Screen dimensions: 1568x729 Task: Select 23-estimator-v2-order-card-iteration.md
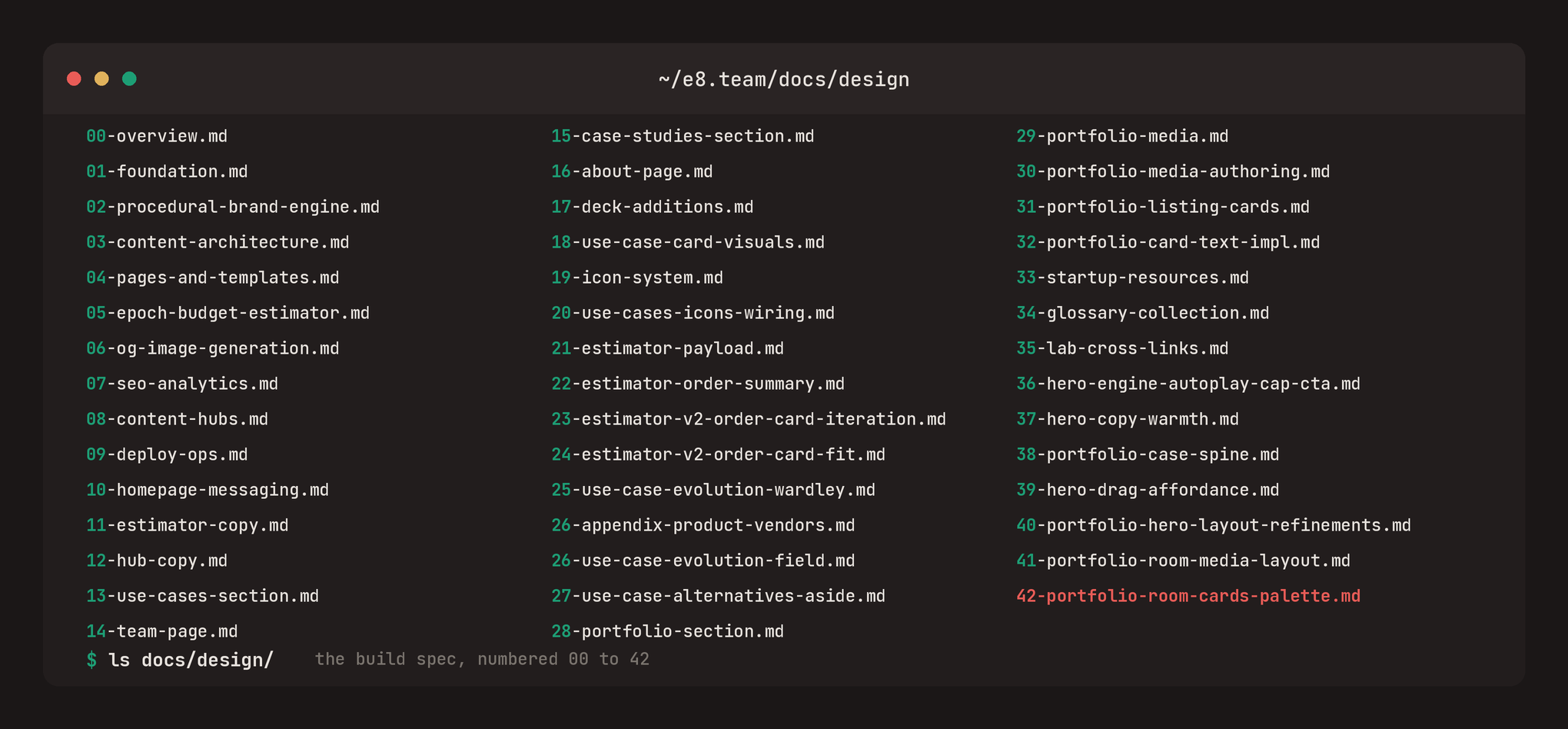click(749, 419)
